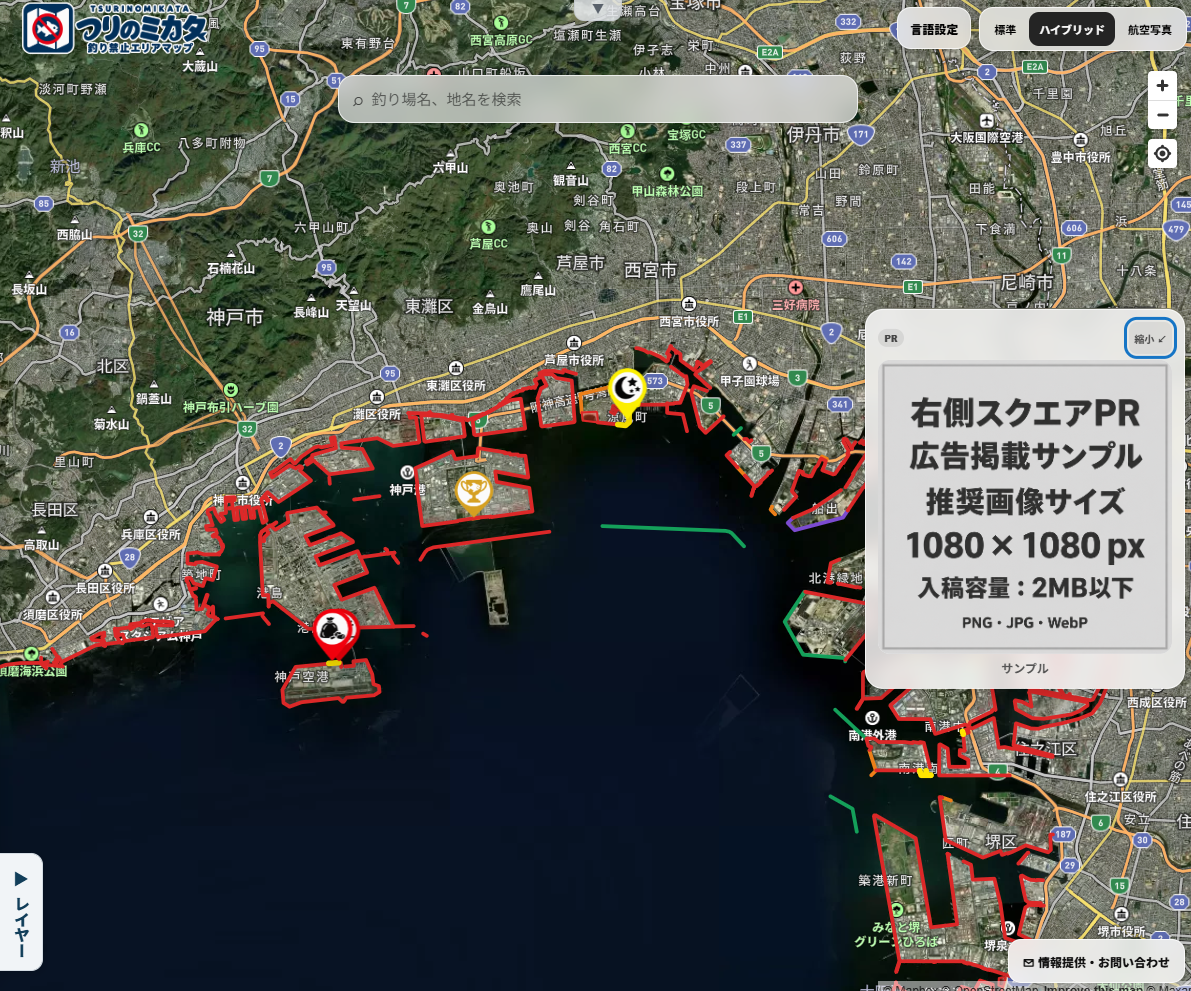Image resolution: width=1191 pixels, height=991 pixels.
Task: Switch map style to 標準
Action: pos(1005,30)
